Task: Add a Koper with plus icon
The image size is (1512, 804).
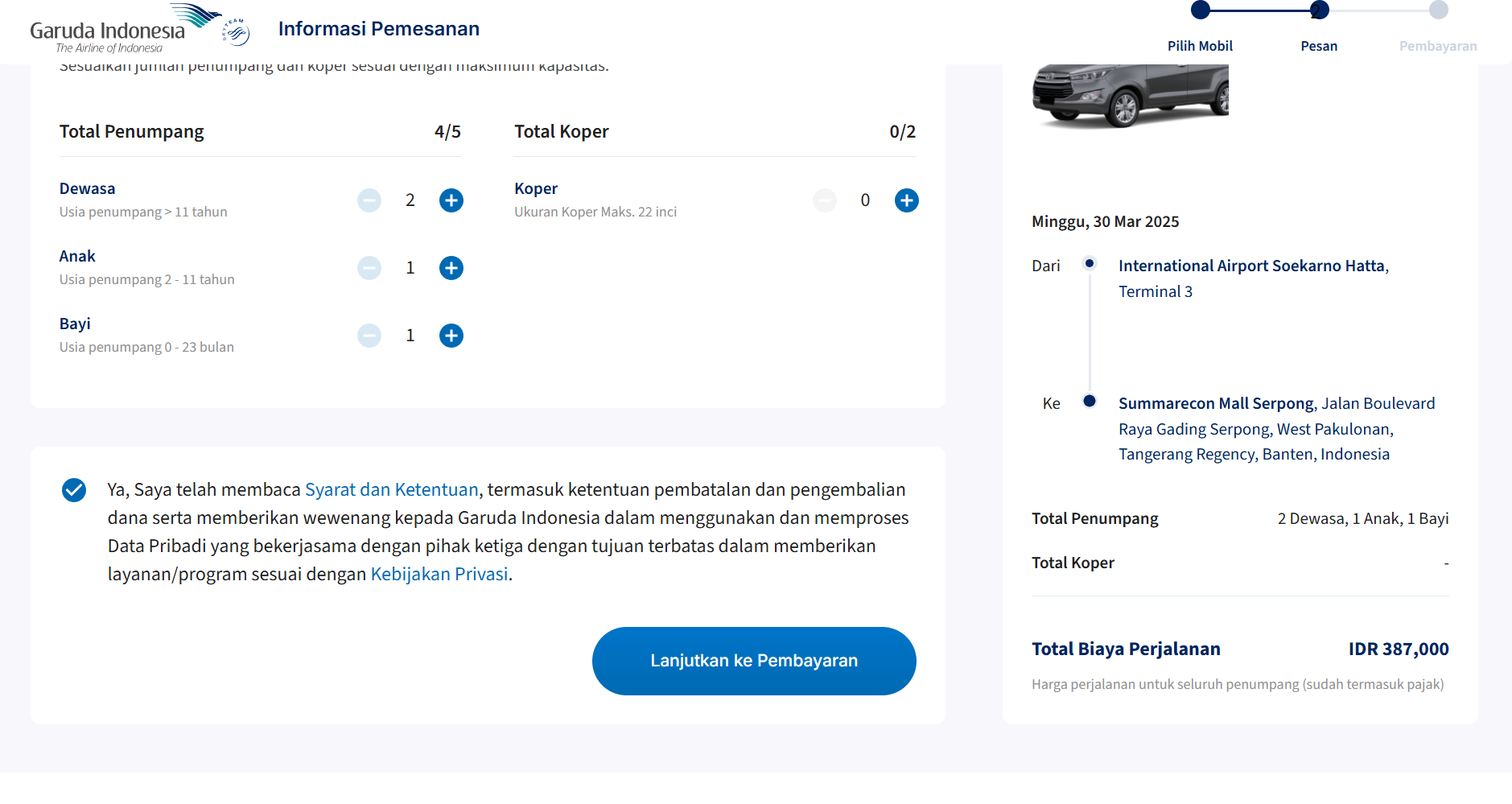Action: pyautogui.click(x=906, y=200)
